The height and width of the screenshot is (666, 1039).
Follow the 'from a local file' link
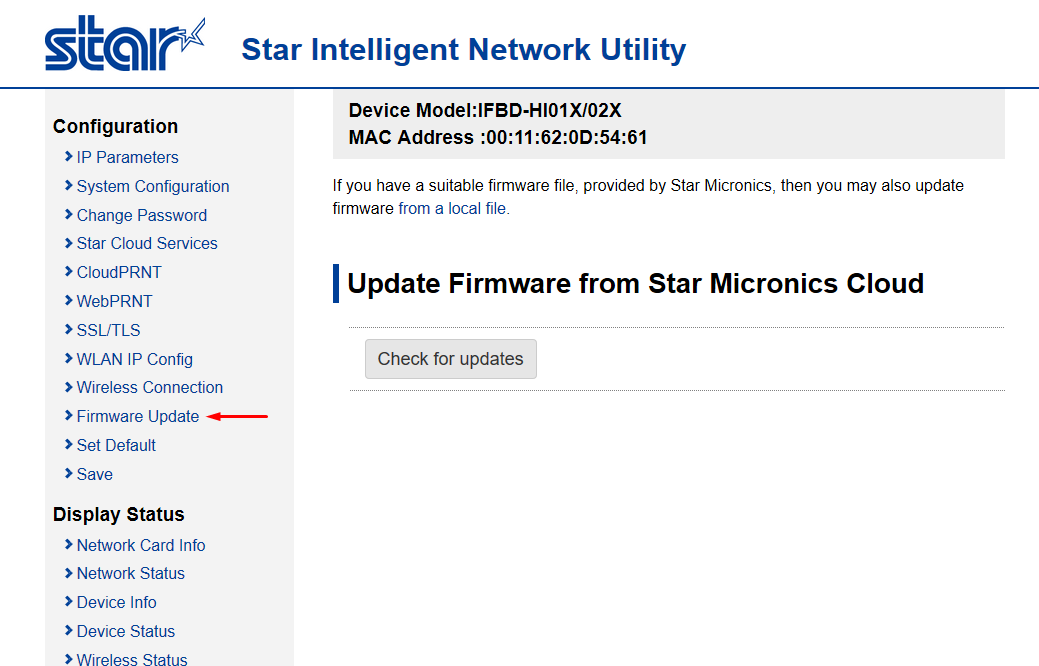(x=453, y=209)
